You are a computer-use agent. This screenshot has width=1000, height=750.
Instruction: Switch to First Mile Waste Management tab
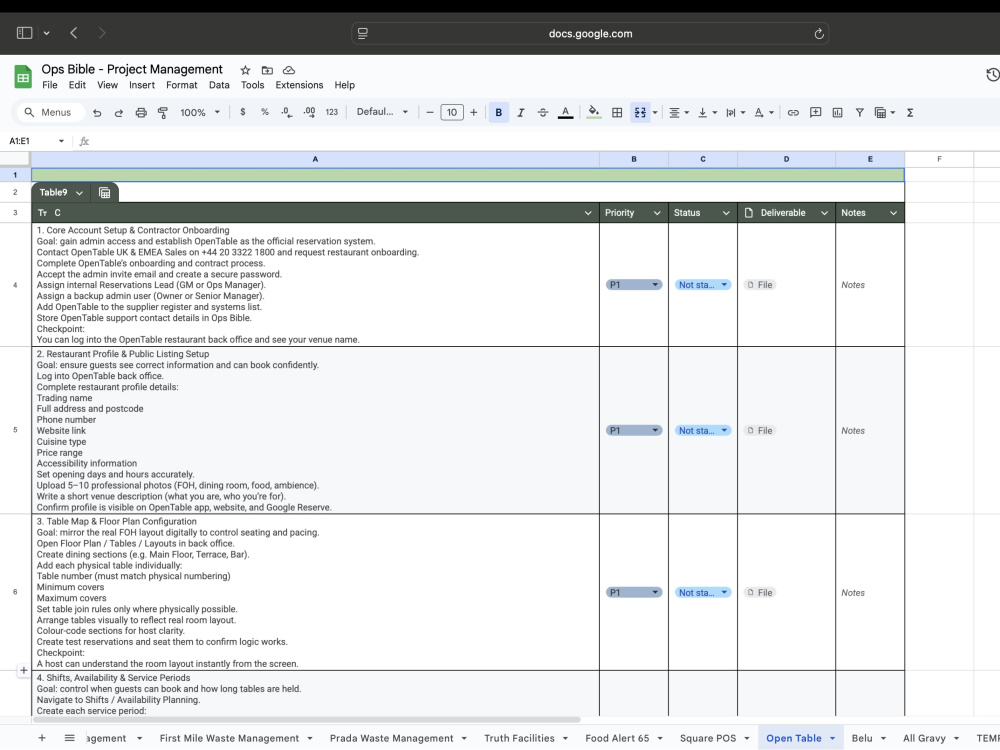(x=229, y=738)
